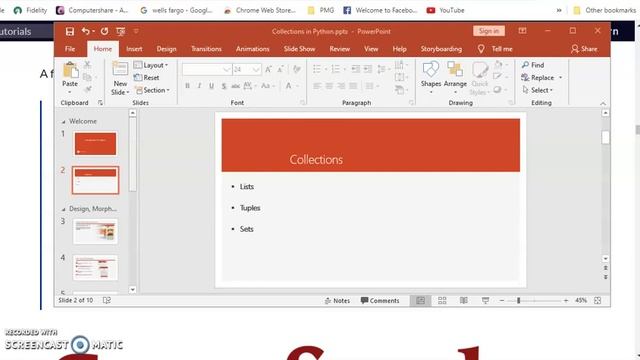Viewport: 640px width, 360px height.
Task: Open the Fidelity bookmark in Chrome
Action: (30, 10)
